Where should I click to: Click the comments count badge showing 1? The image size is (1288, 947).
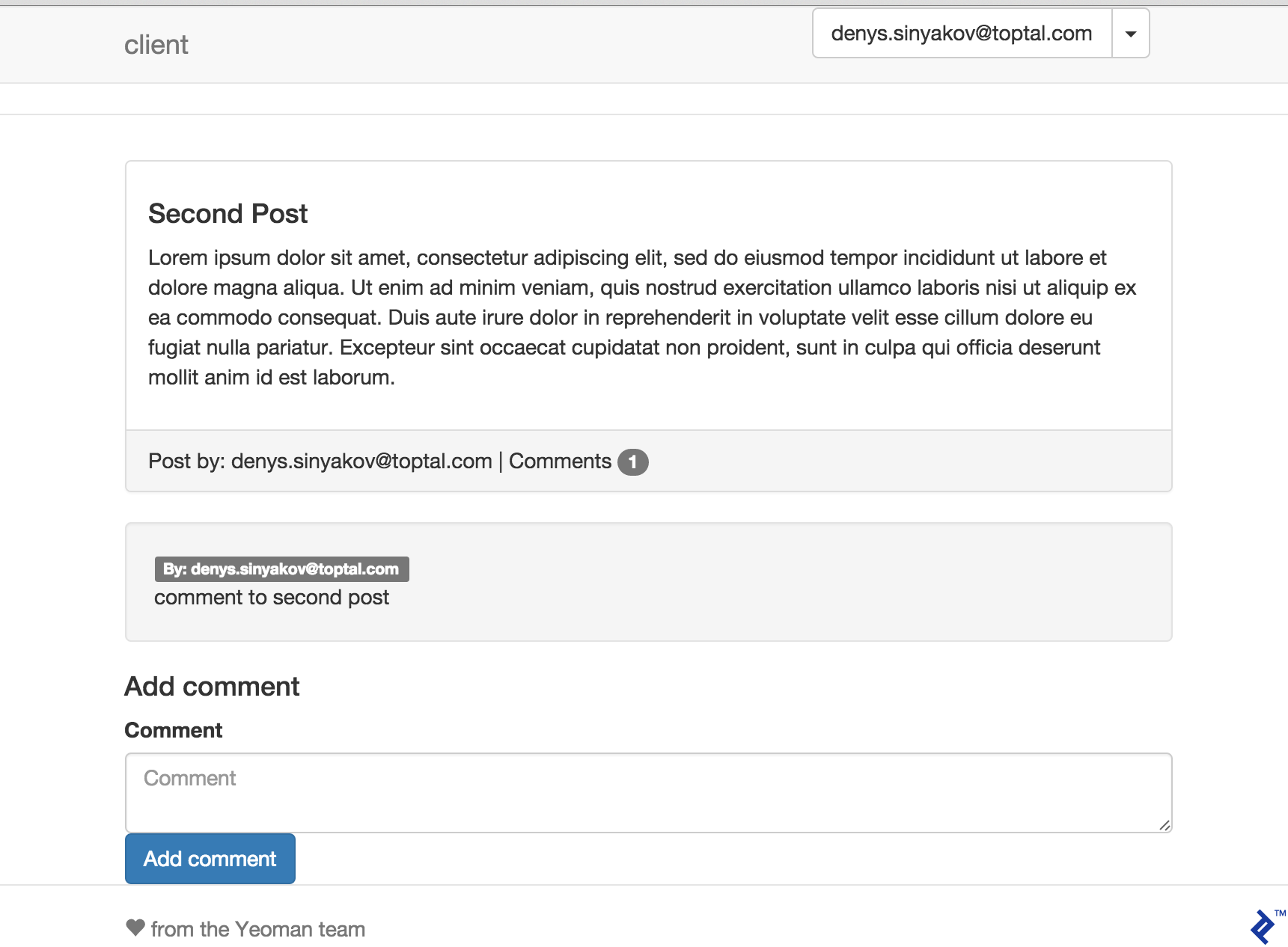point(632,462)
